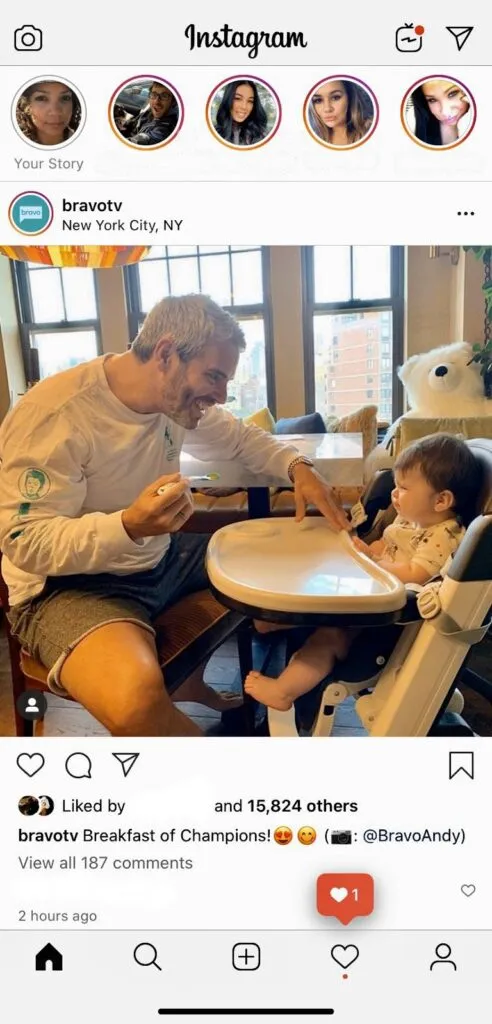The width and height of the screenshot is (492, 1024).
Task: Share the post with paper plane icon
Action: [x=125, y=764]
